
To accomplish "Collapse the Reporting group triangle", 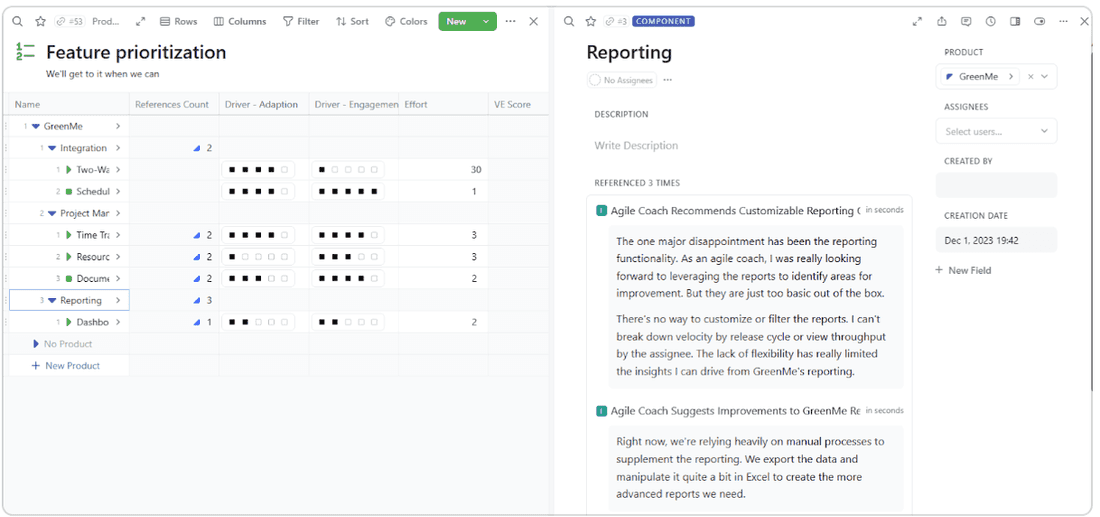I will tap(52, 300).
